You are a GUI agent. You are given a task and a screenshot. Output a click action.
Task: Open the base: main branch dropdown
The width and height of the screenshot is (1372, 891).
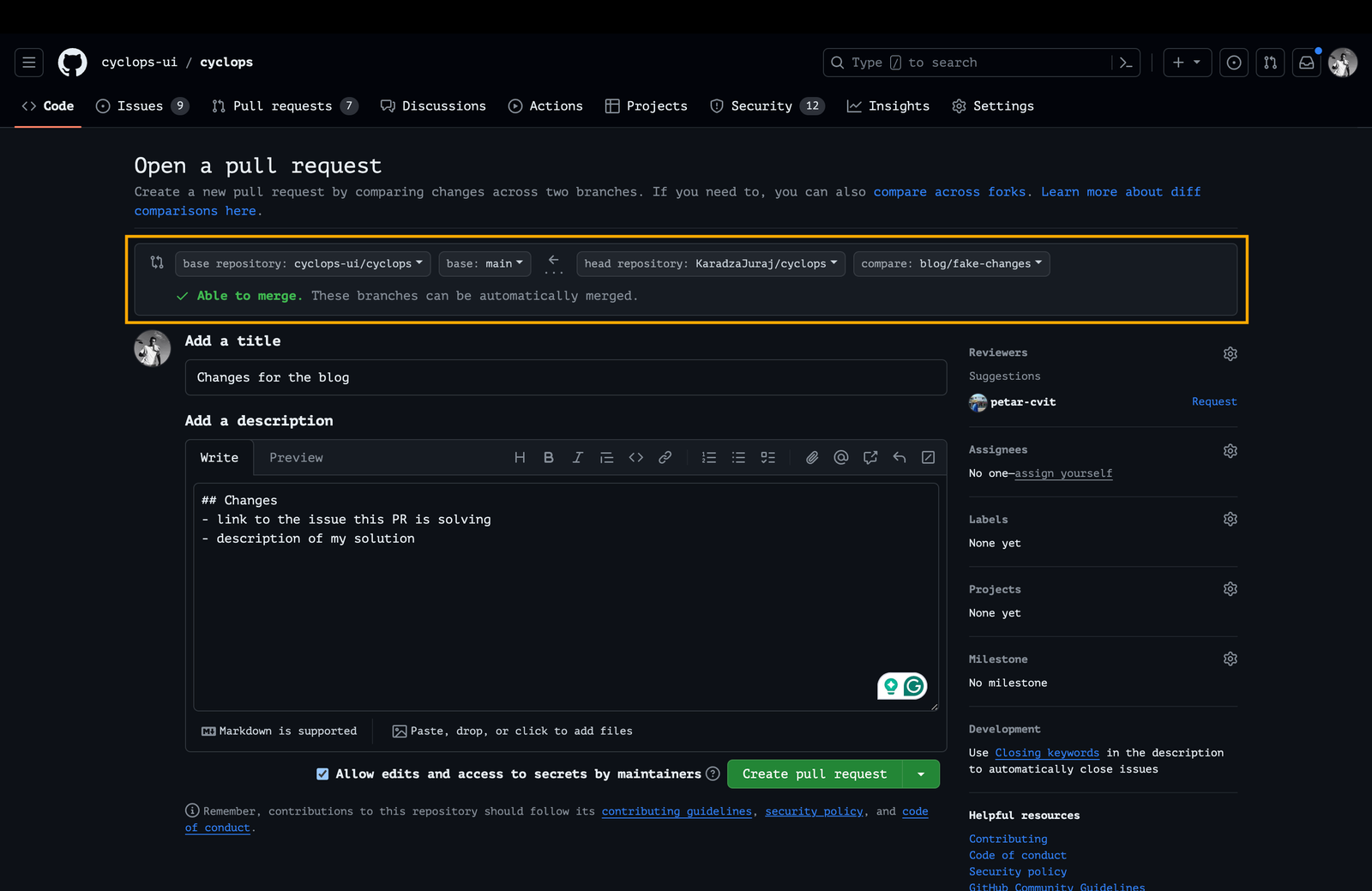[x=484, y=264]
